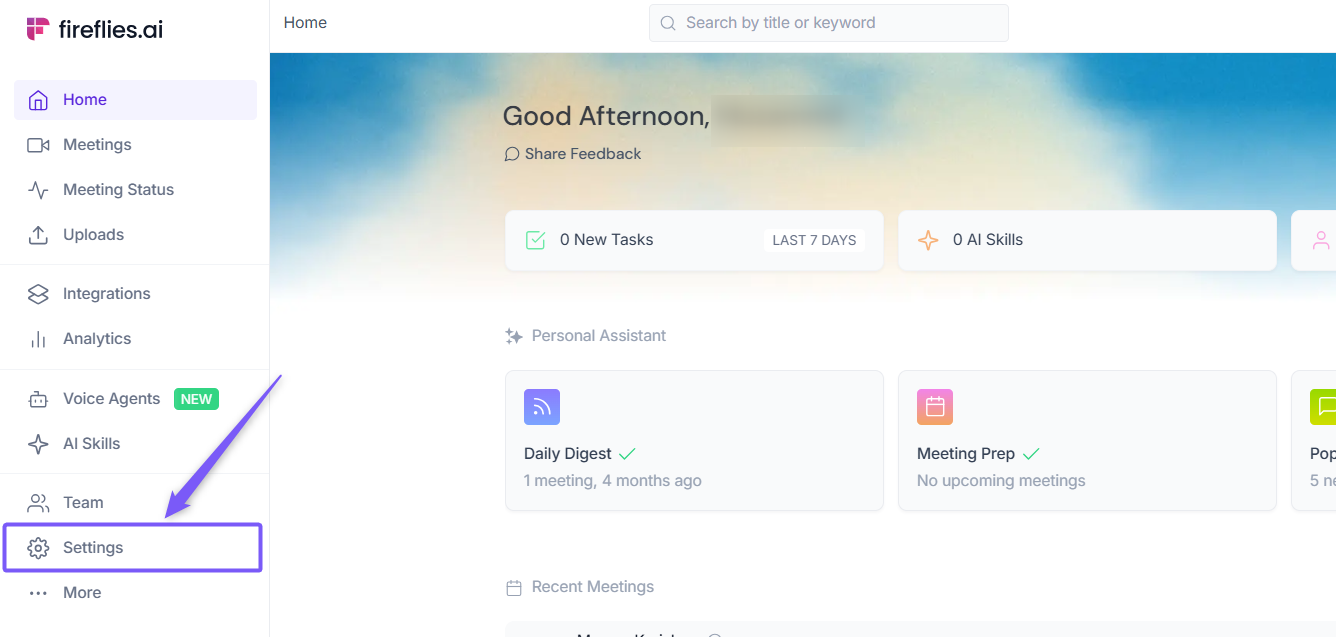This screenshot has width=1336, height=637.
Task: Click the More ellipsis icon
Action: (x=38, y=593)
